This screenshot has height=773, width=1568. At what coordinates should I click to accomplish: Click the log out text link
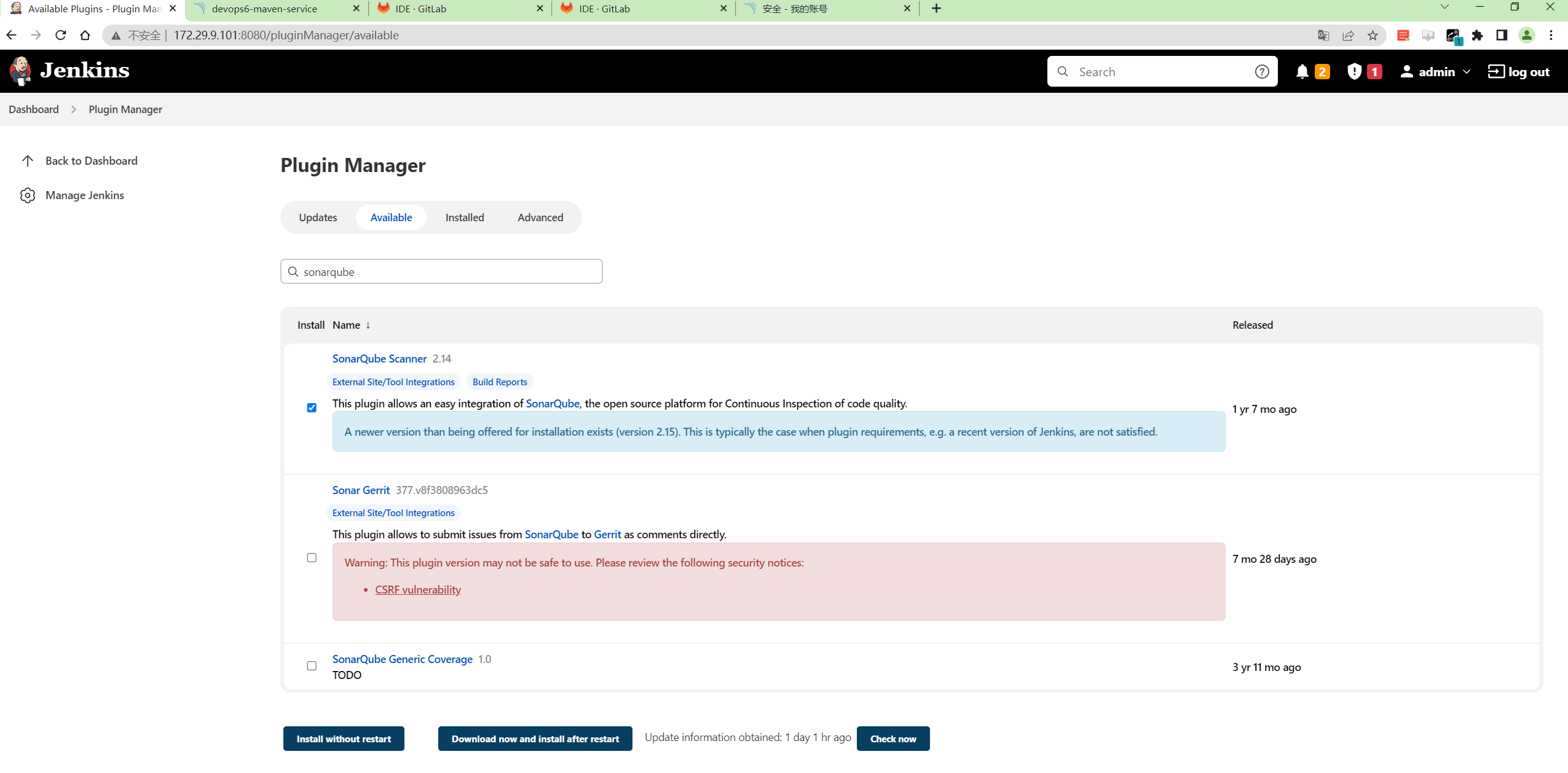coord(1529,72)
